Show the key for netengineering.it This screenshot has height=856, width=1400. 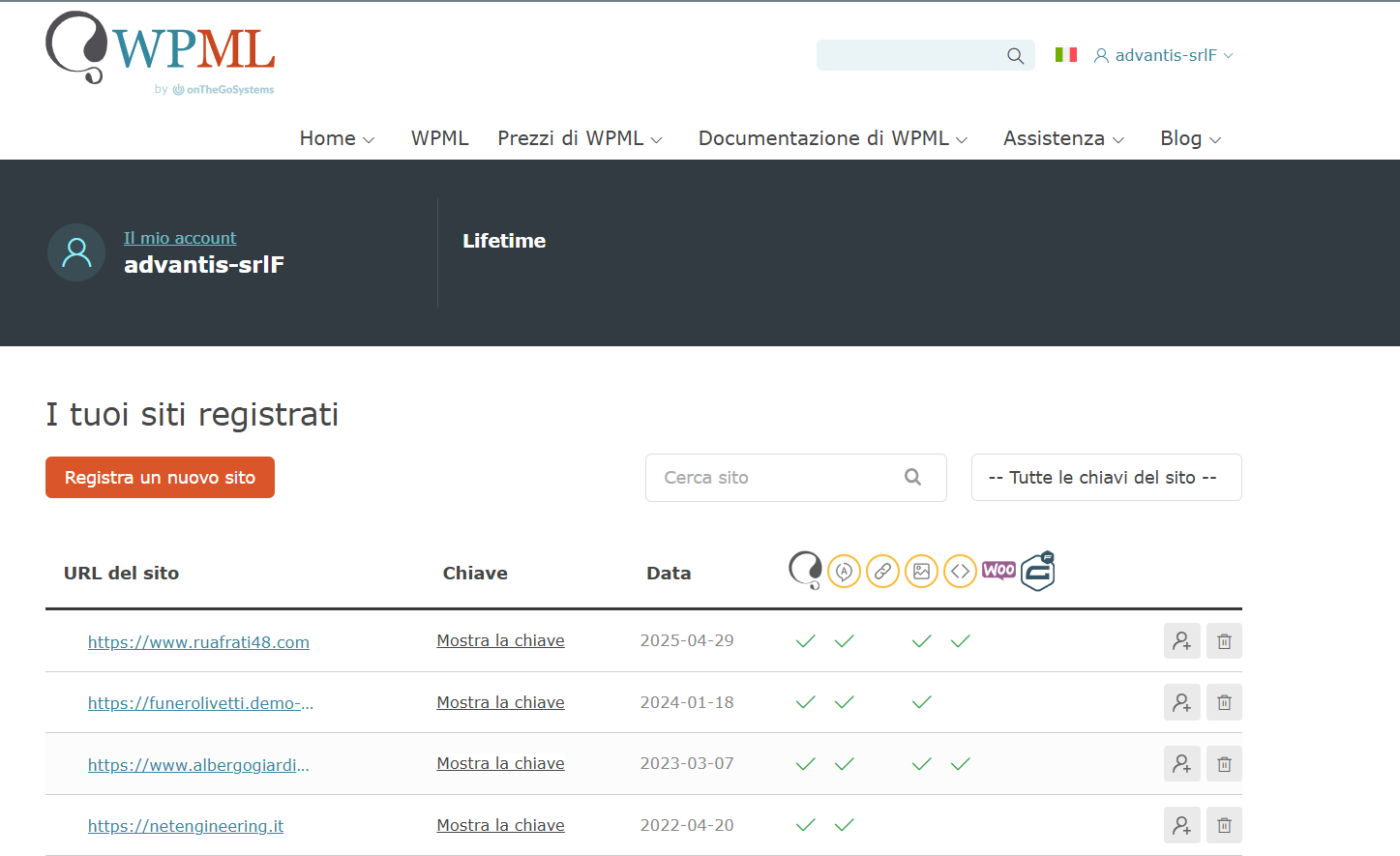coord(500,825)
